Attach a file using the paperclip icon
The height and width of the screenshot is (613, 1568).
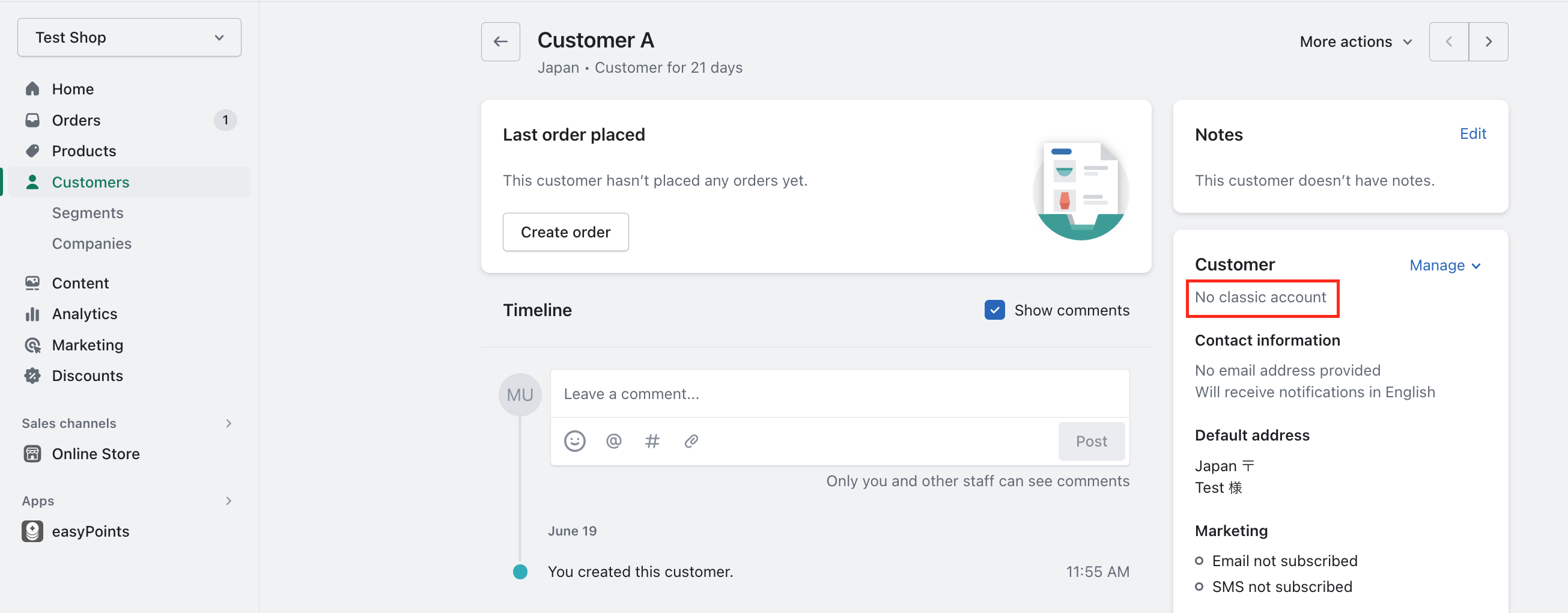click(x=691, y=441)
